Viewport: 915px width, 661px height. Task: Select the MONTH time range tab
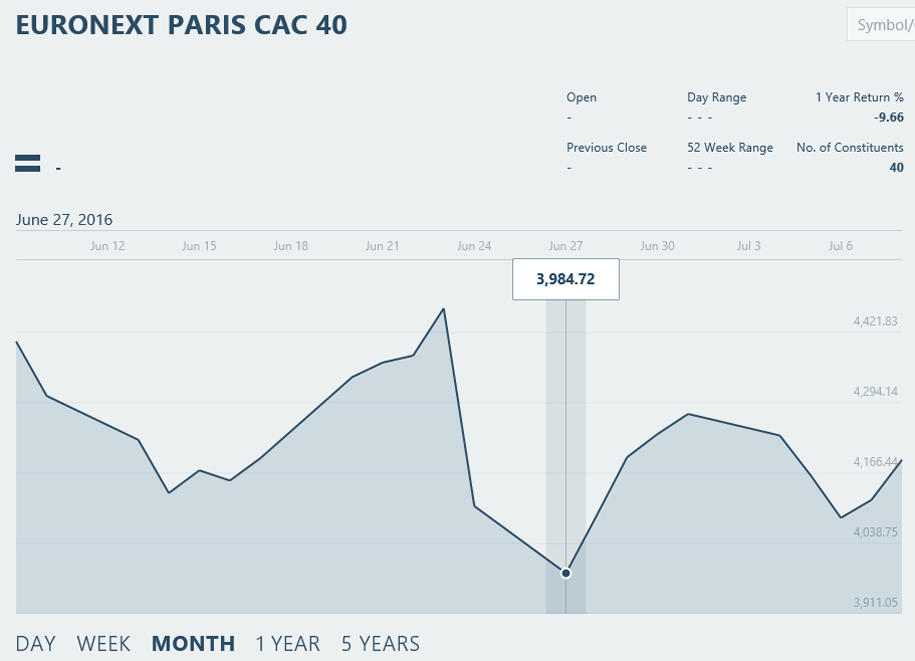pyautogui.click(x=193, y=644)
